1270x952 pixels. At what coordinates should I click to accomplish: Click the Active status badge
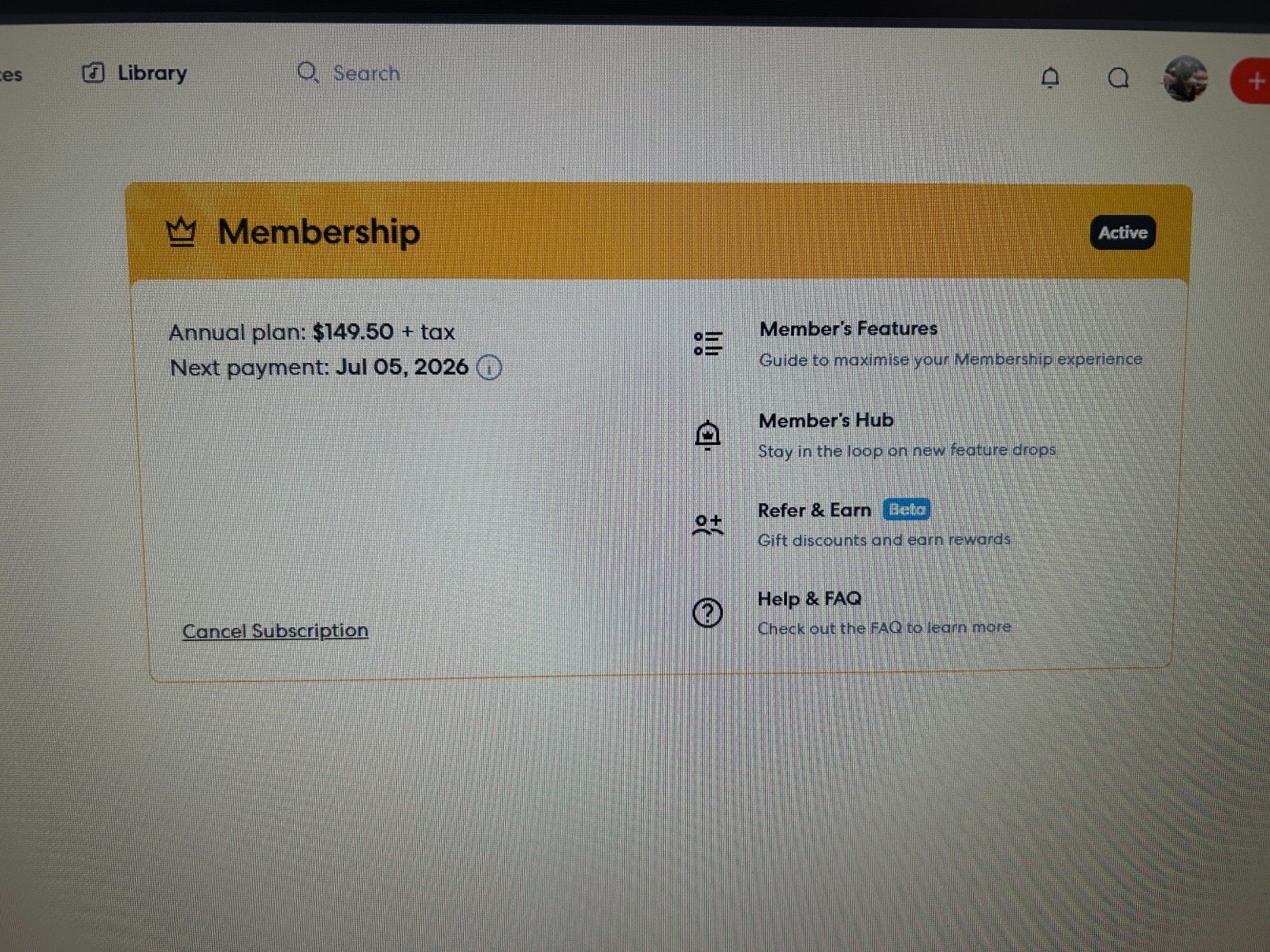[x=1123, y=232]
